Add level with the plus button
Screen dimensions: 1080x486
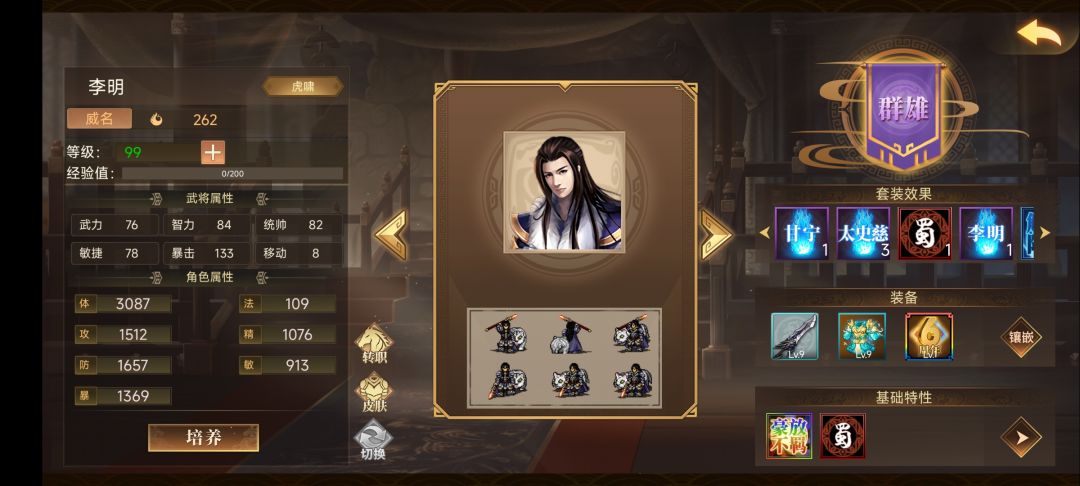click(213, 152)
